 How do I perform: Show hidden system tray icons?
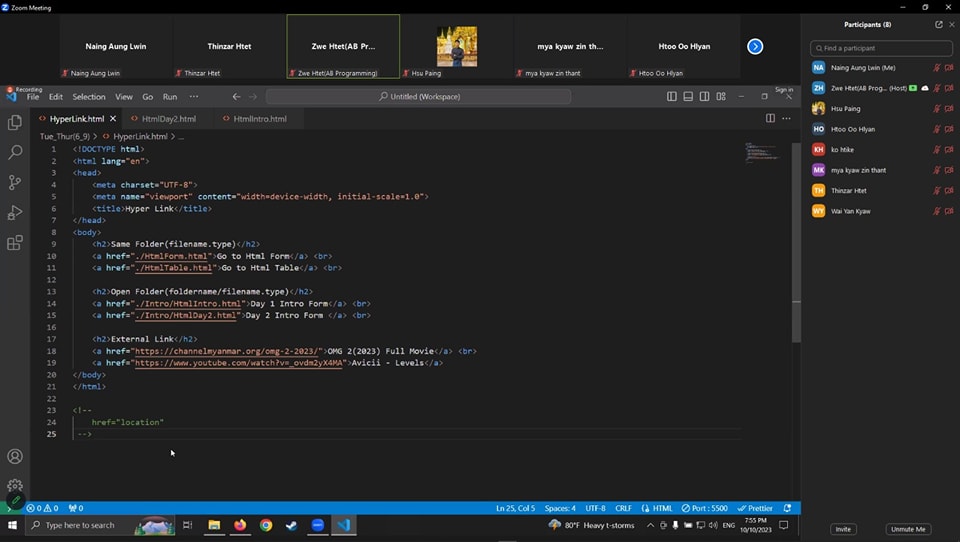650,525
